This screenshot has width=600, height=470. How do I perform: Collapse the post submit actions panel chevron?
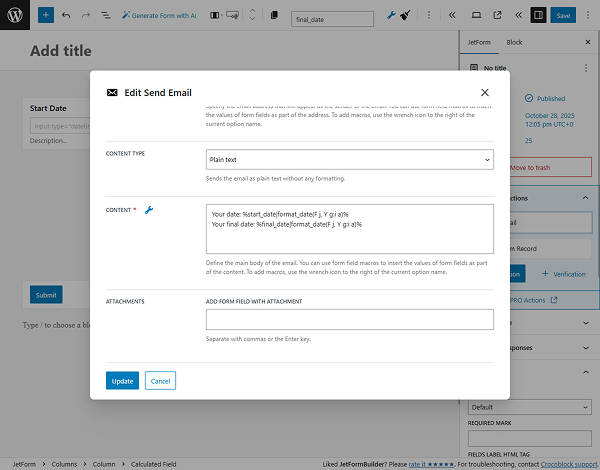click(x=585, y=198)
